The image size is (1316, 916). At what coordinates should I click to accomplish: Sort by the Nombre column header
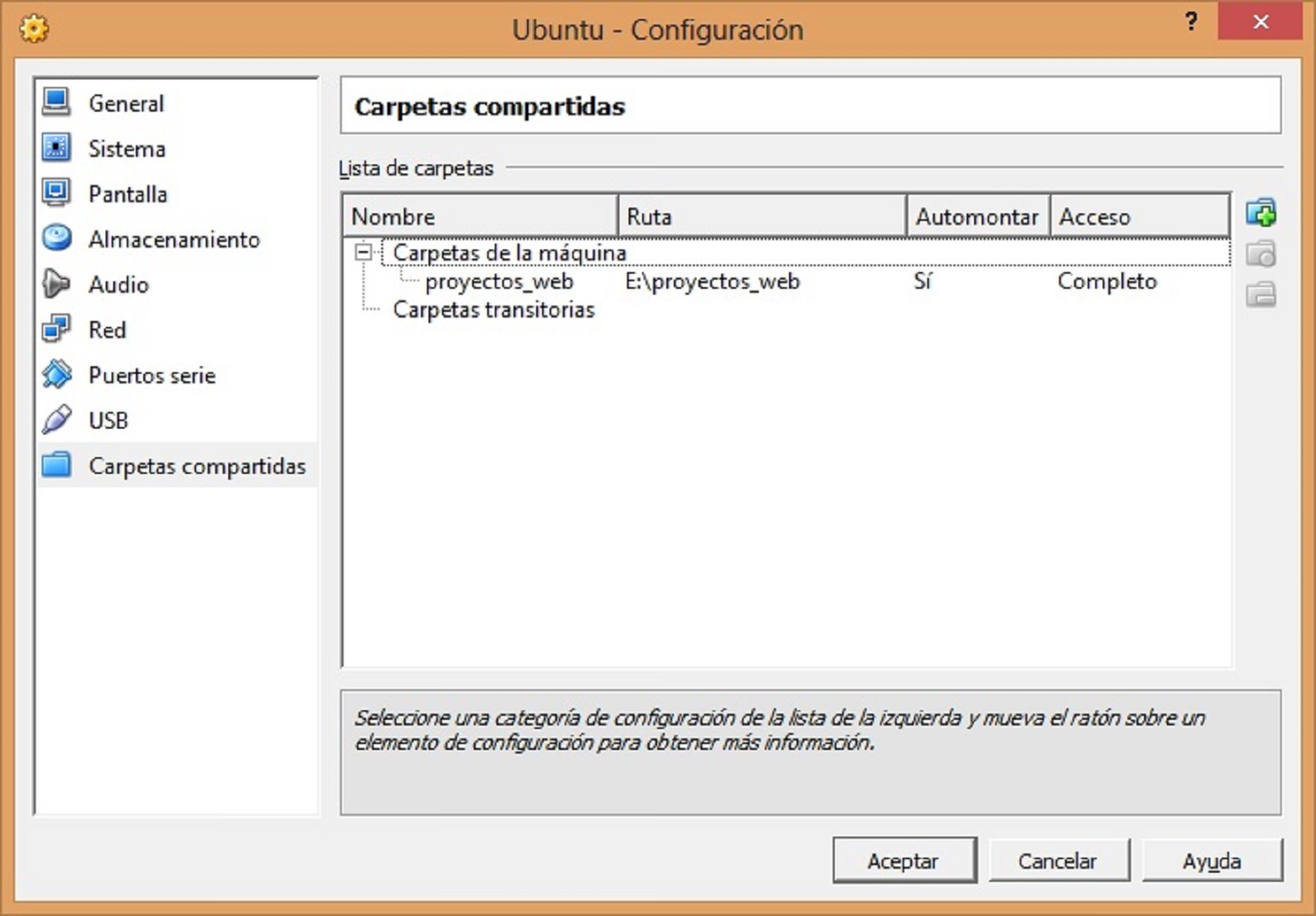click(480, 217)
